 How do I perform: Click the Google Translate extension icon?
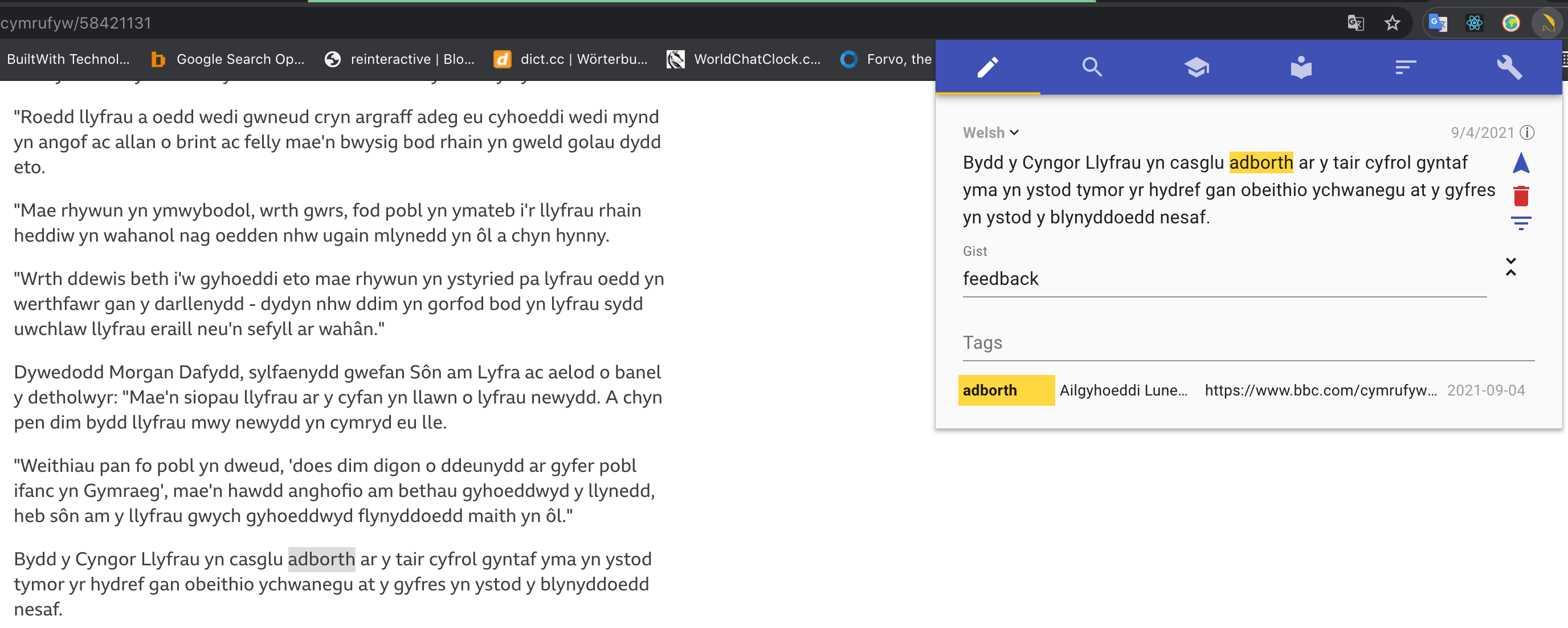pyautogui.click(x=1438, y=23)
